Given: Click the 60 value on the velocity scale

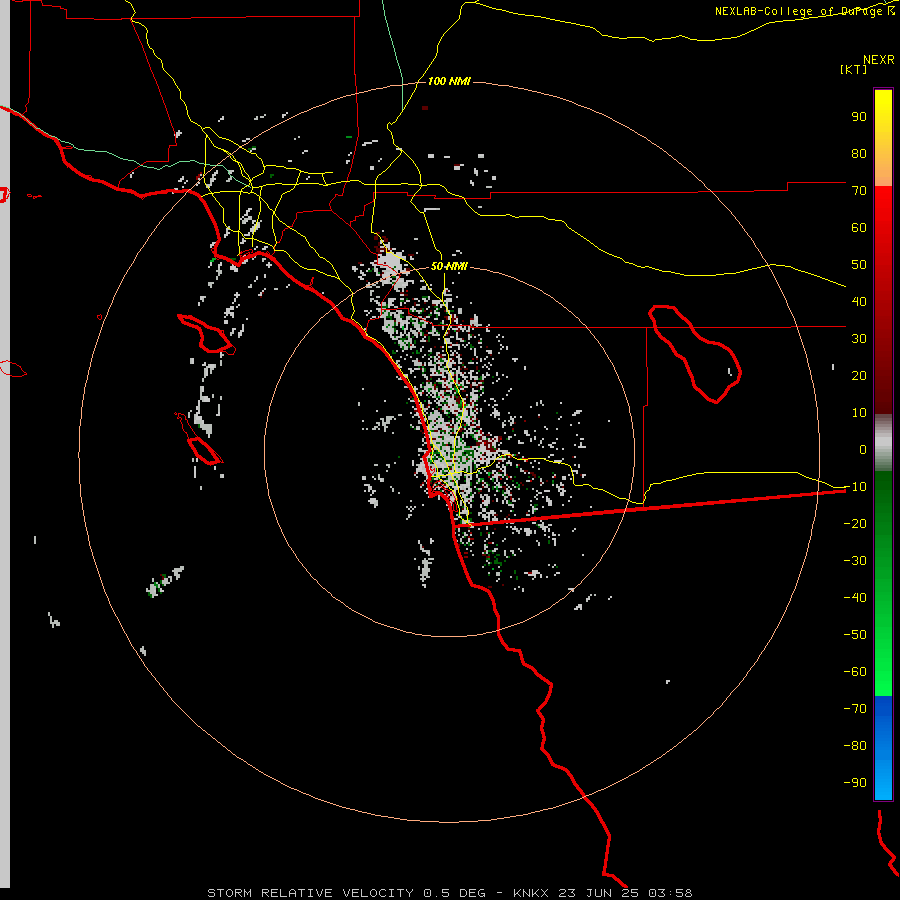Looking at the screenshot, I should (859, 228).
